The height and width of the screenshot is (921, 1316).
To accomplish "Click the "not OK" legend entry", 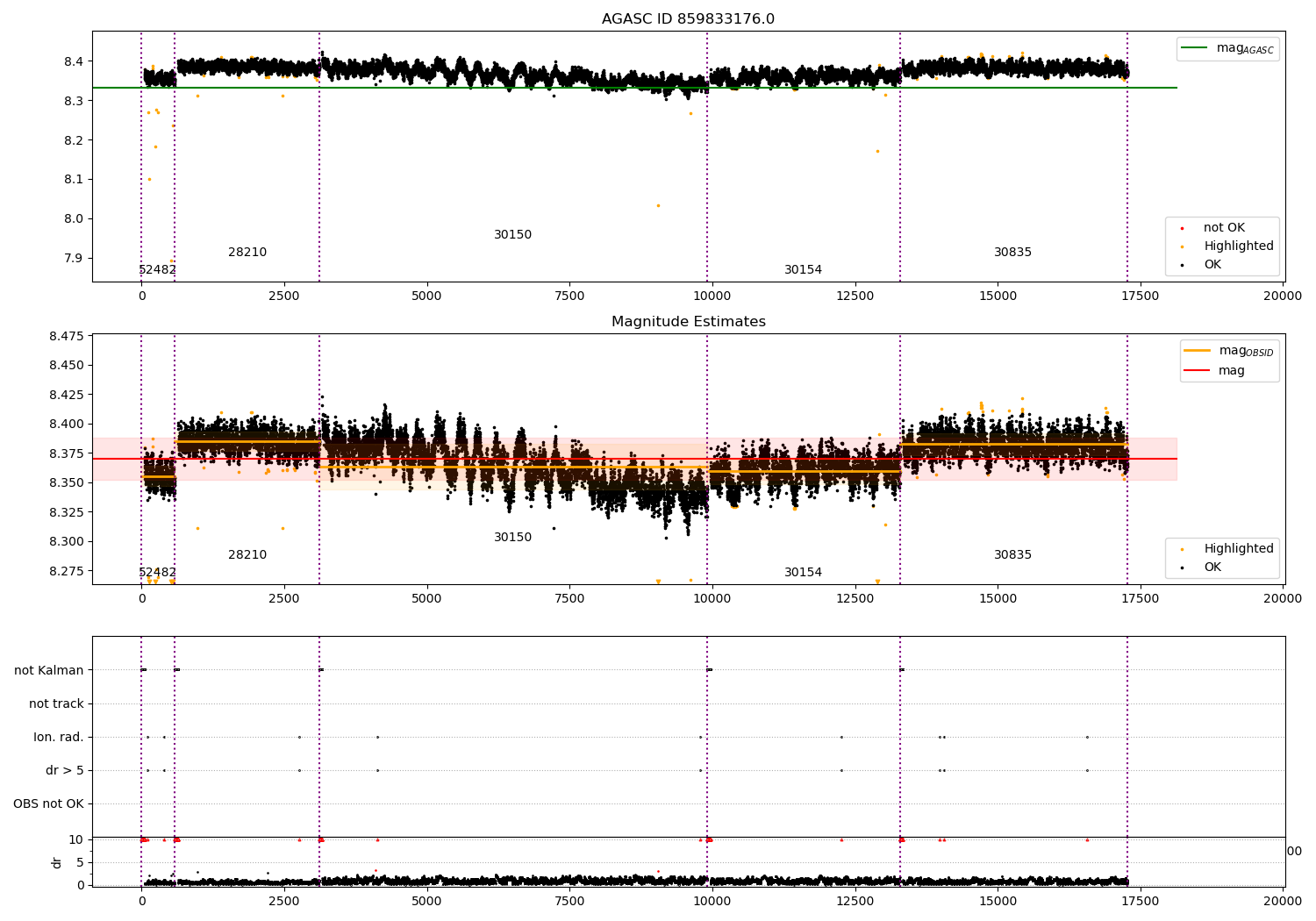I will pyautogui.click(x=1223, y=228).
